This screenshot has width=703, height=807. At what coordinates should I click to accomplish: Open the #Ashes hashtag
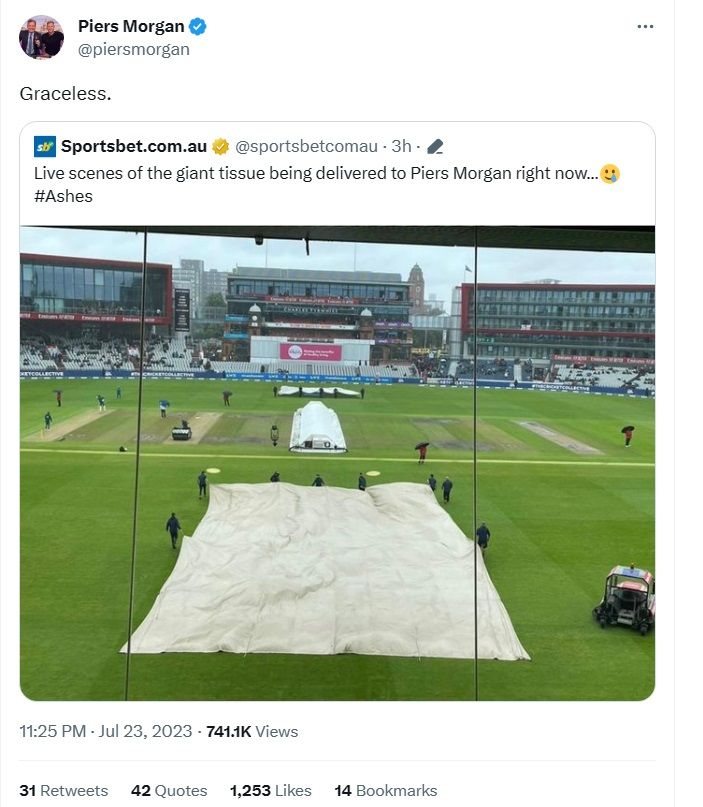pyautogui.click(x=64, y=197)
